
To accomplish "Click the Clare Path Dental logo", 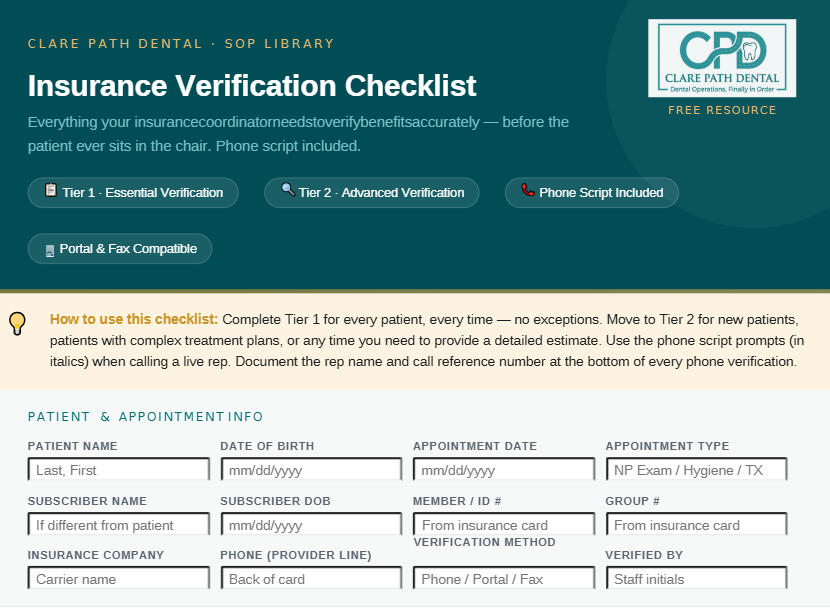I will point(721,58).
